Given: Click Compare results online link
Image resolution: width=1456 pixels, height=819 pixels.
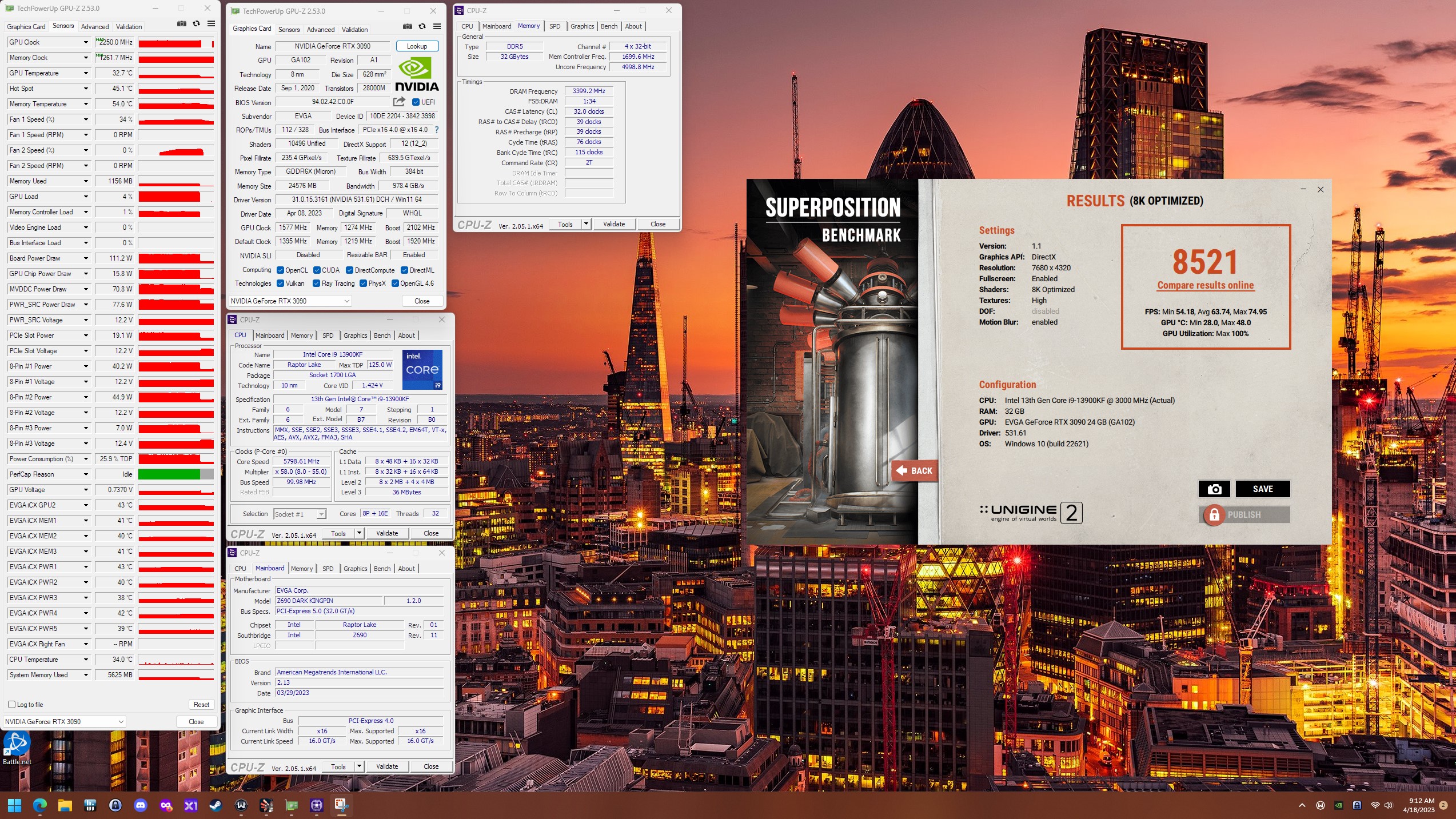Looking at the screenshot, I should [x=1205, y=285].
